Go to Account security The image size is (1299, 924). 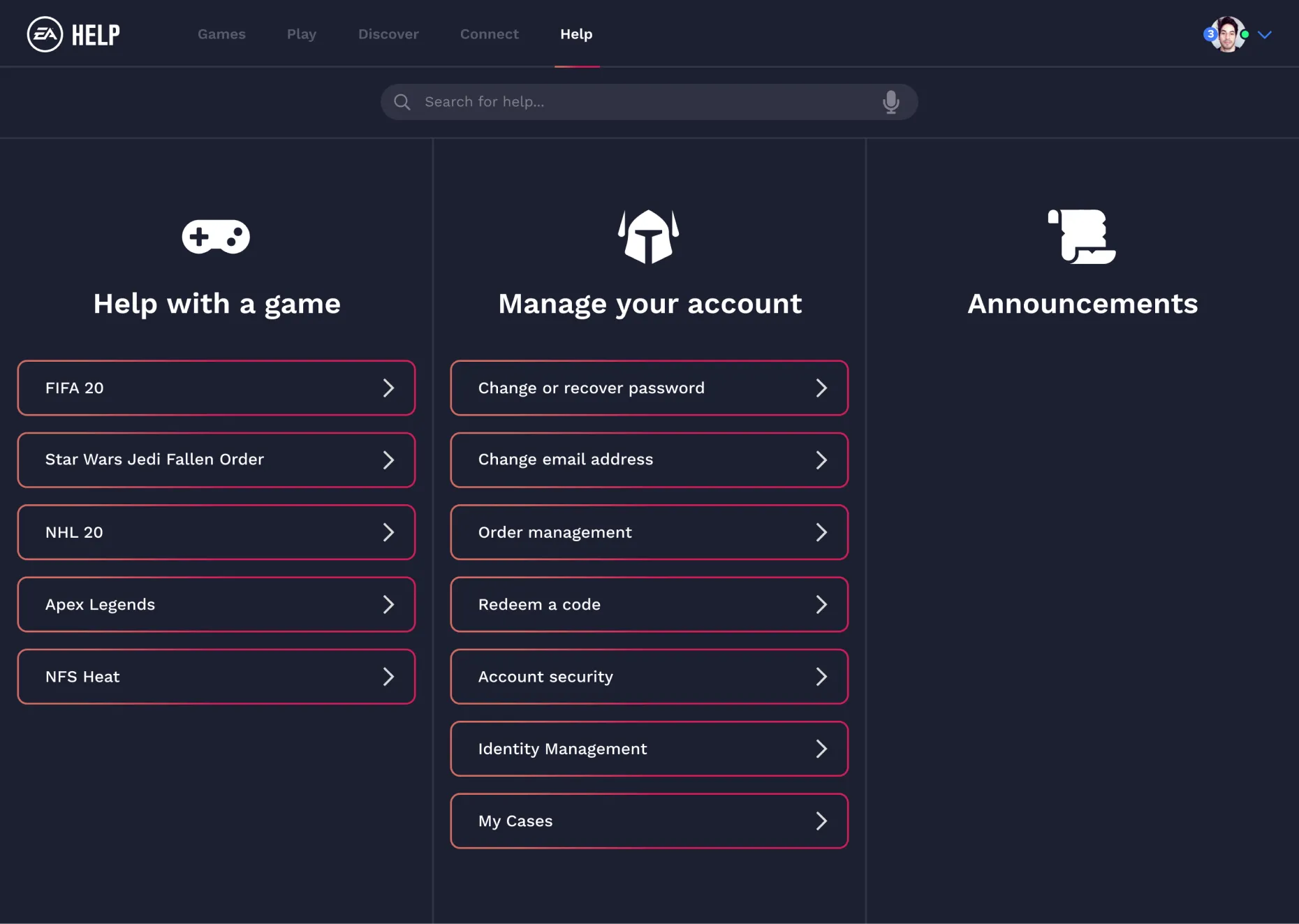point(649,677)
